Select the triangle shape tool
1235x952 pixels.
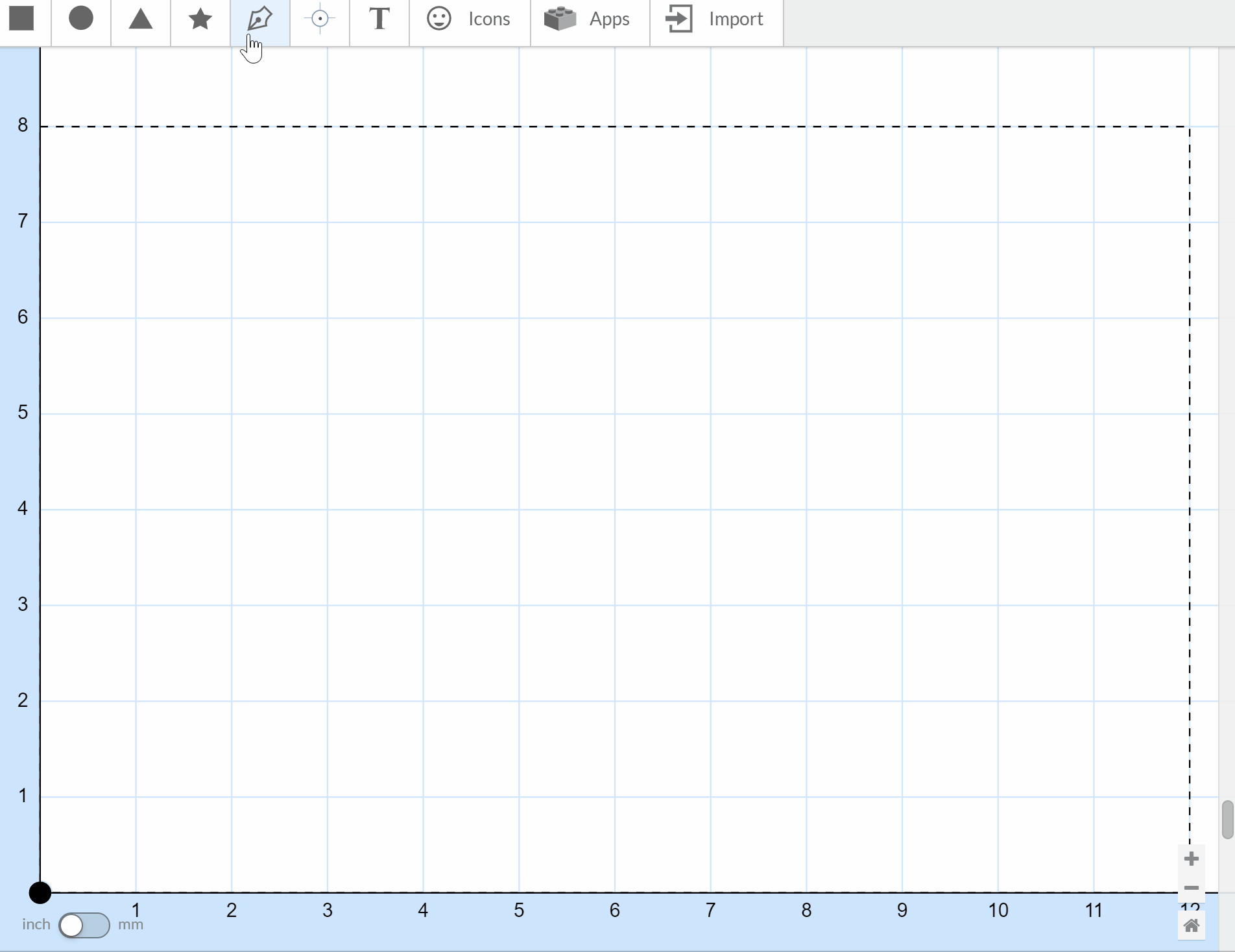click(x=141, y=19)
